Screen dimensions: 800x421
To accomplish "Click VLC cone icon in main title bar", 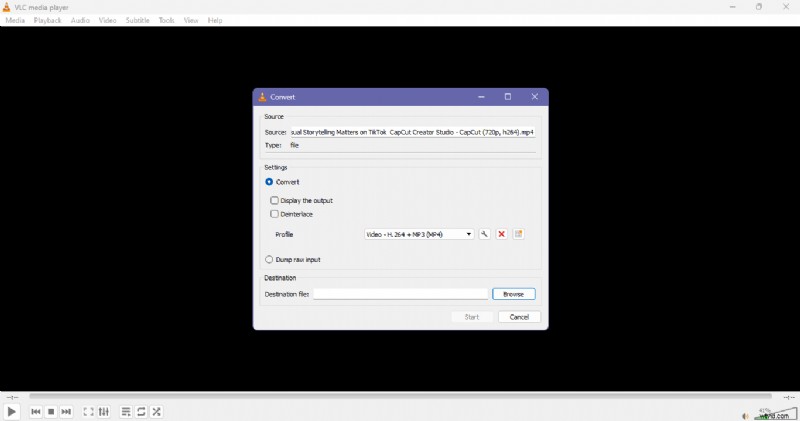I will [x=7, y=7].
